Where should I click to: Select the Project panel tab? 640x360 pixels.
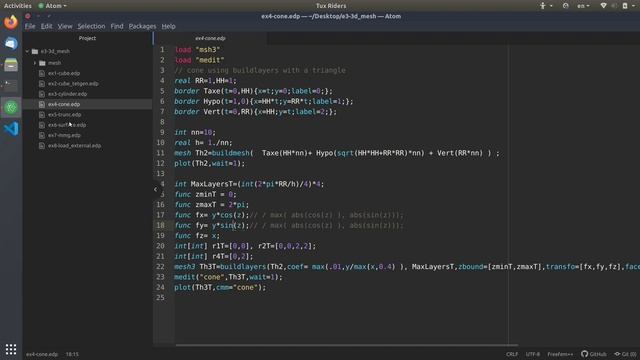click(87, 38)
